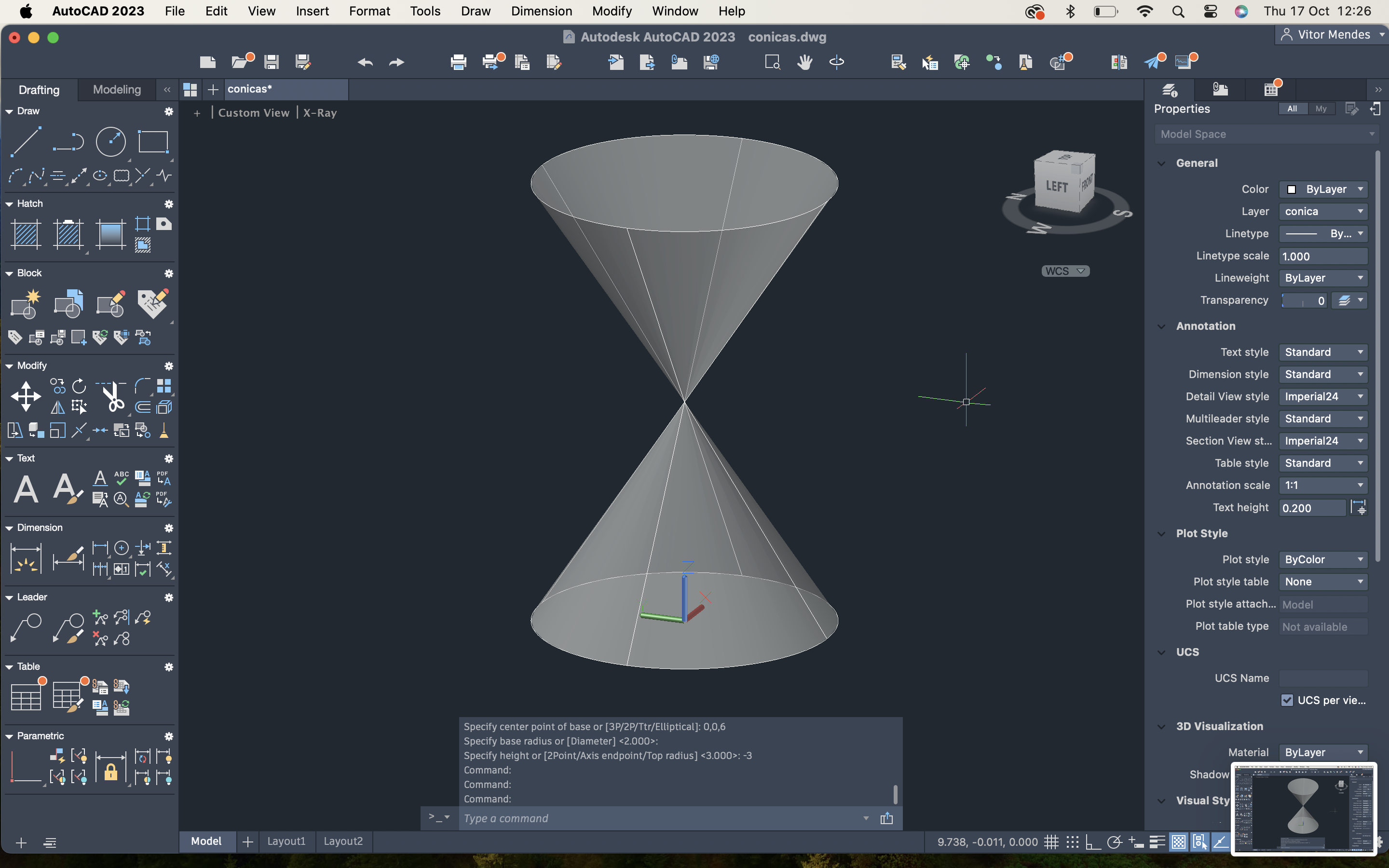Screen dimensions: 1389x868
Task: Add a new layout with plus button
Action: click(x=247, y=841)
